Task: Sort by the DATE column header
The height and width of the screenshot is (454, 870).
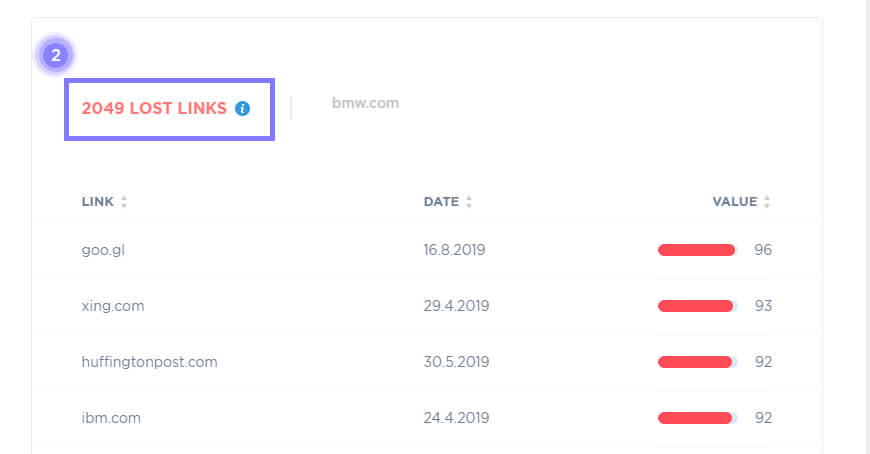Action: 441,202
